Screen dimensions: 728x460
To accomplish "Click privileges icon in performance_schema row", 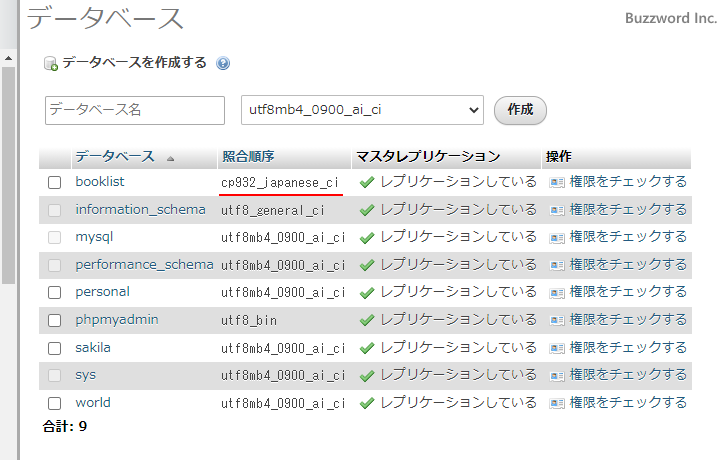I will tap(557, 265).
